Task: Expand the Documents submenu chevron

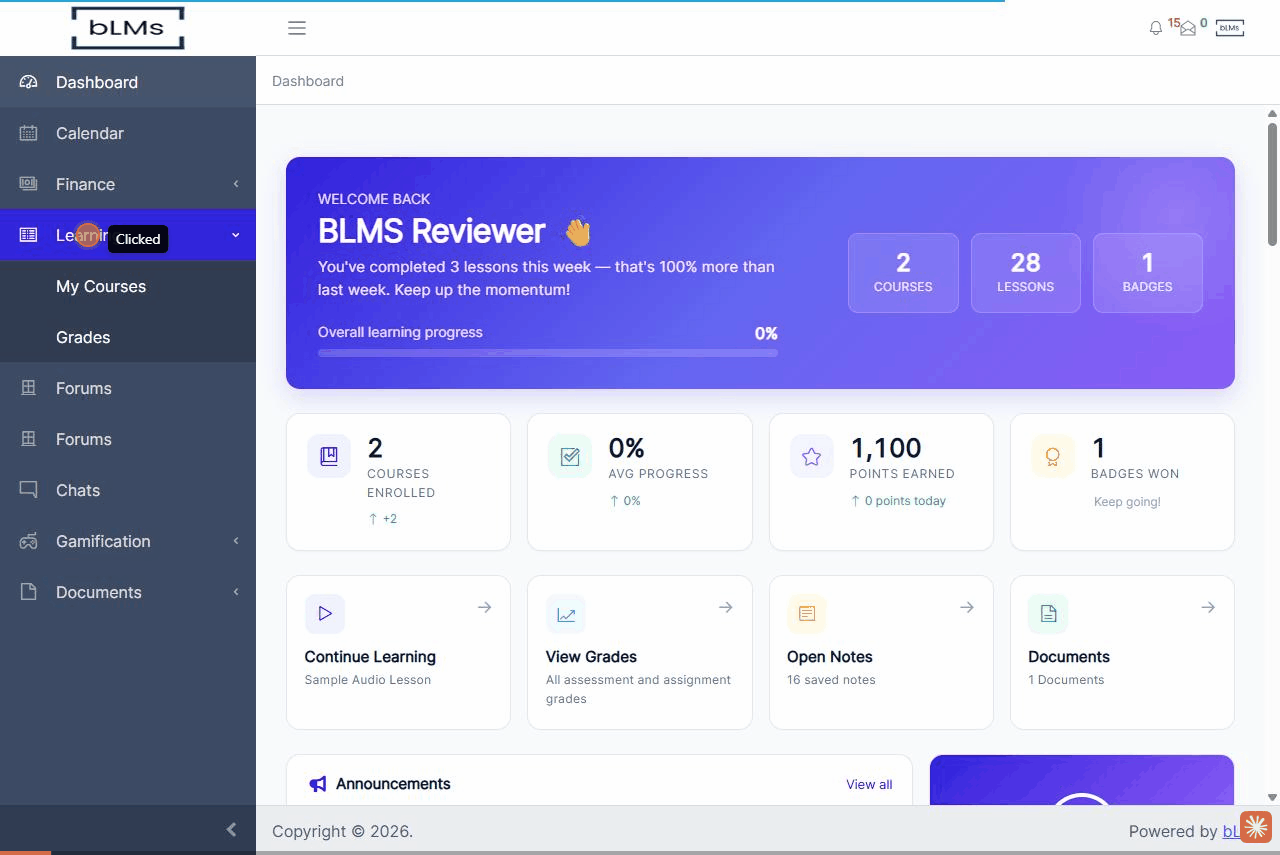Action: 236,592
